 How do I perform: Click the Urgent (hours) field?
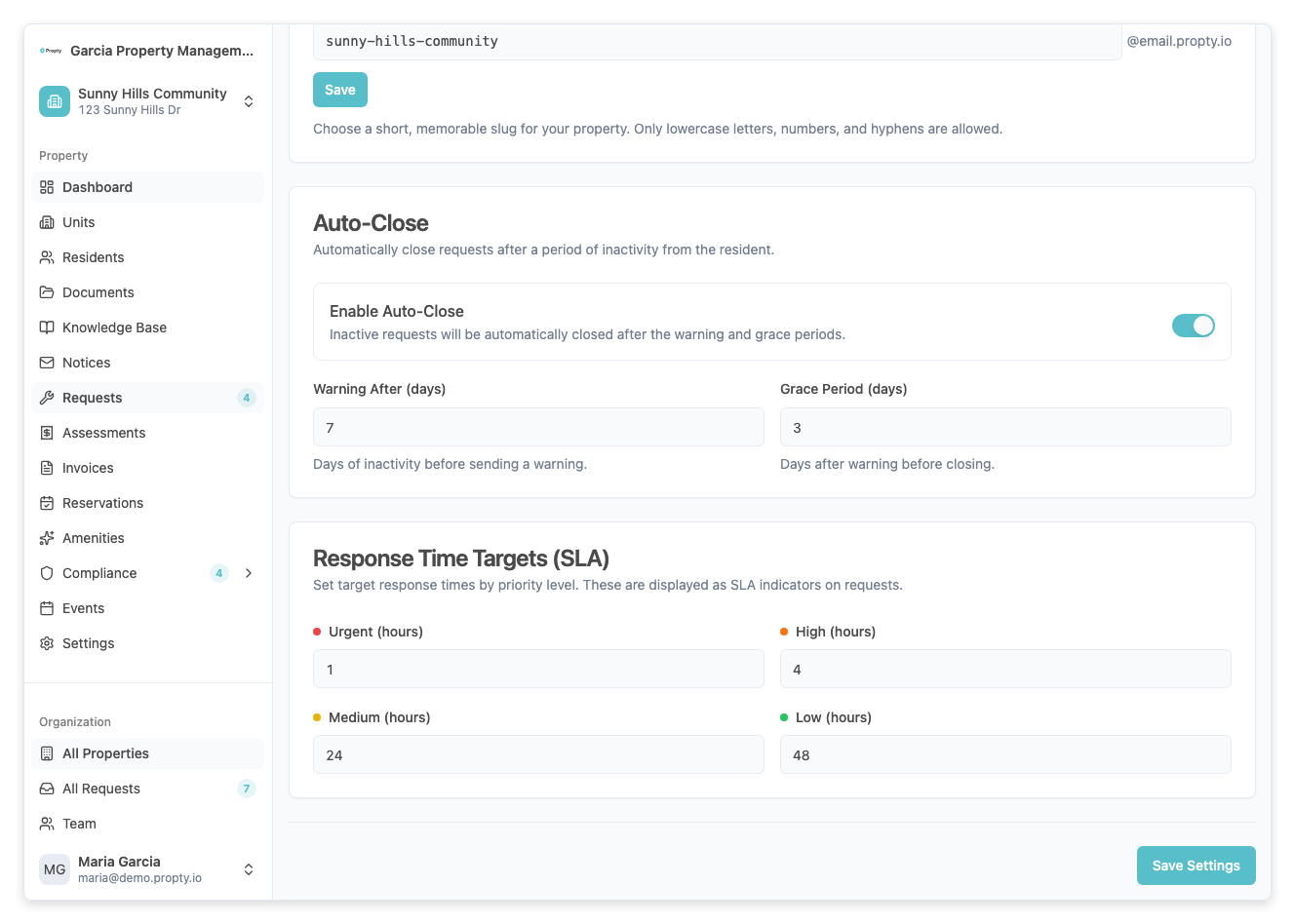click(x=538, y=669)
